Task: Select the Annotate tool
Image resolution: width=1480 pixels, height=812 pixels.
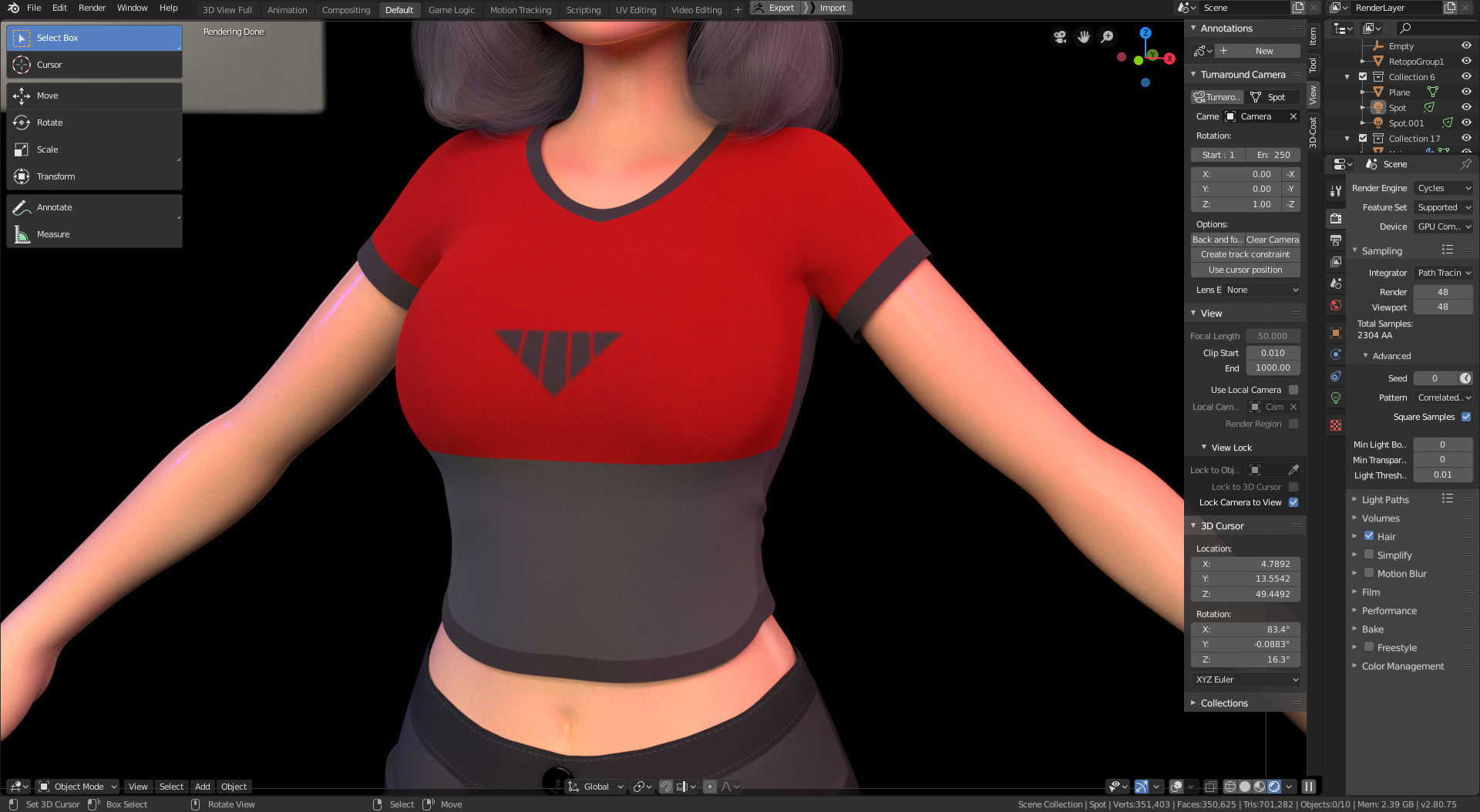Action: pos(94,207)
